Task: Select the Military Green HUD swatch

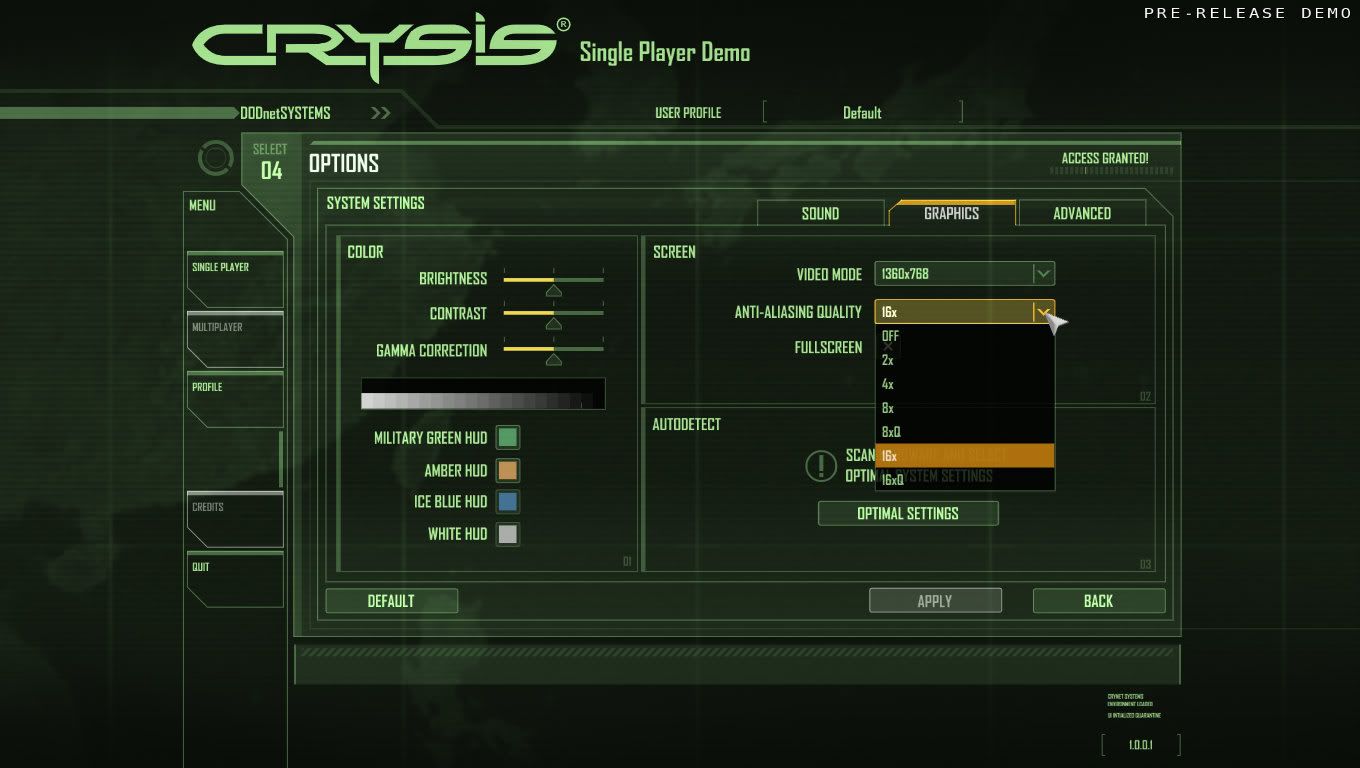Action: [508, 438]
